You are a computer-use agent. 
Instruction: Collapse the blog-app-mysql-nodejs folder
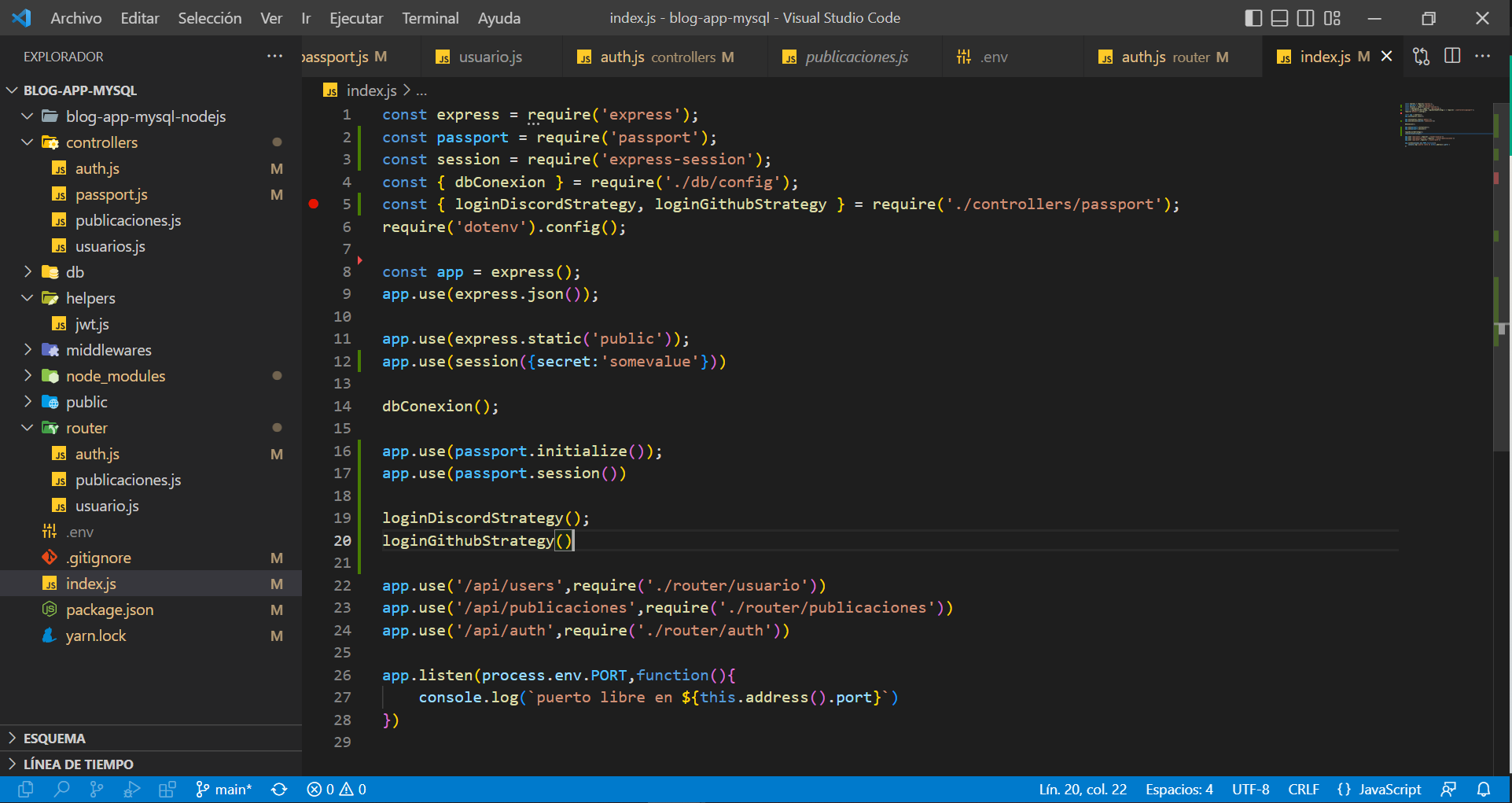(x=28, y=116)
